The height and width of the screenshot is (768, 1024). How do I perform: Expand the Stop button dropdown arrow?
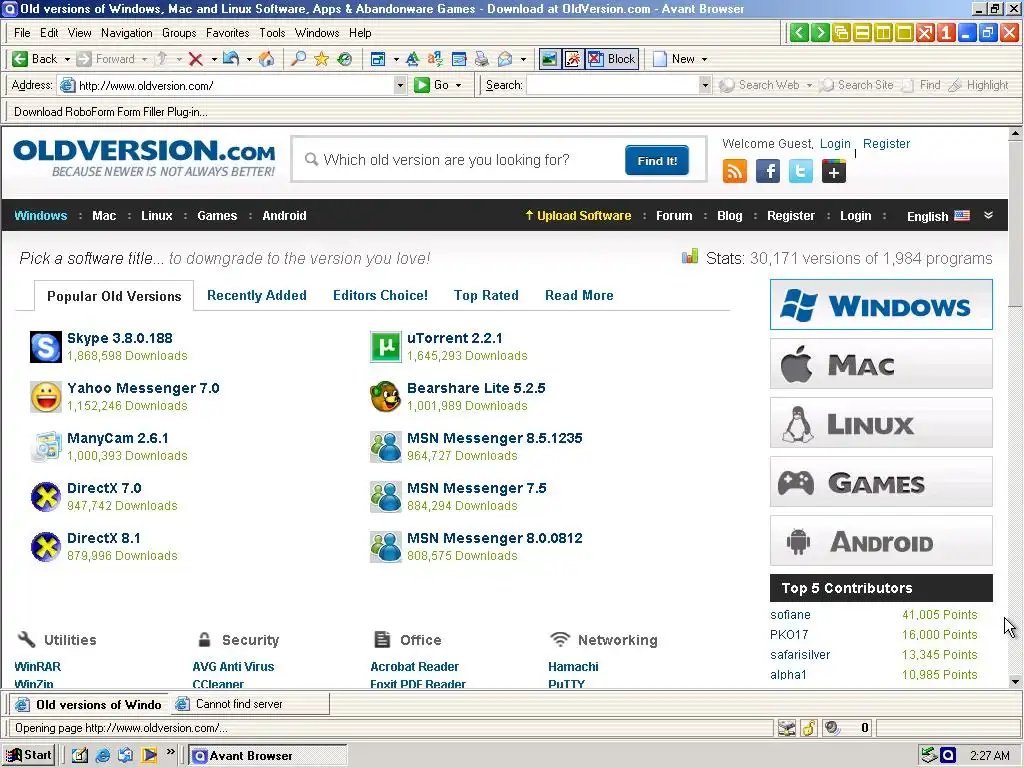[x=214, y=59]
